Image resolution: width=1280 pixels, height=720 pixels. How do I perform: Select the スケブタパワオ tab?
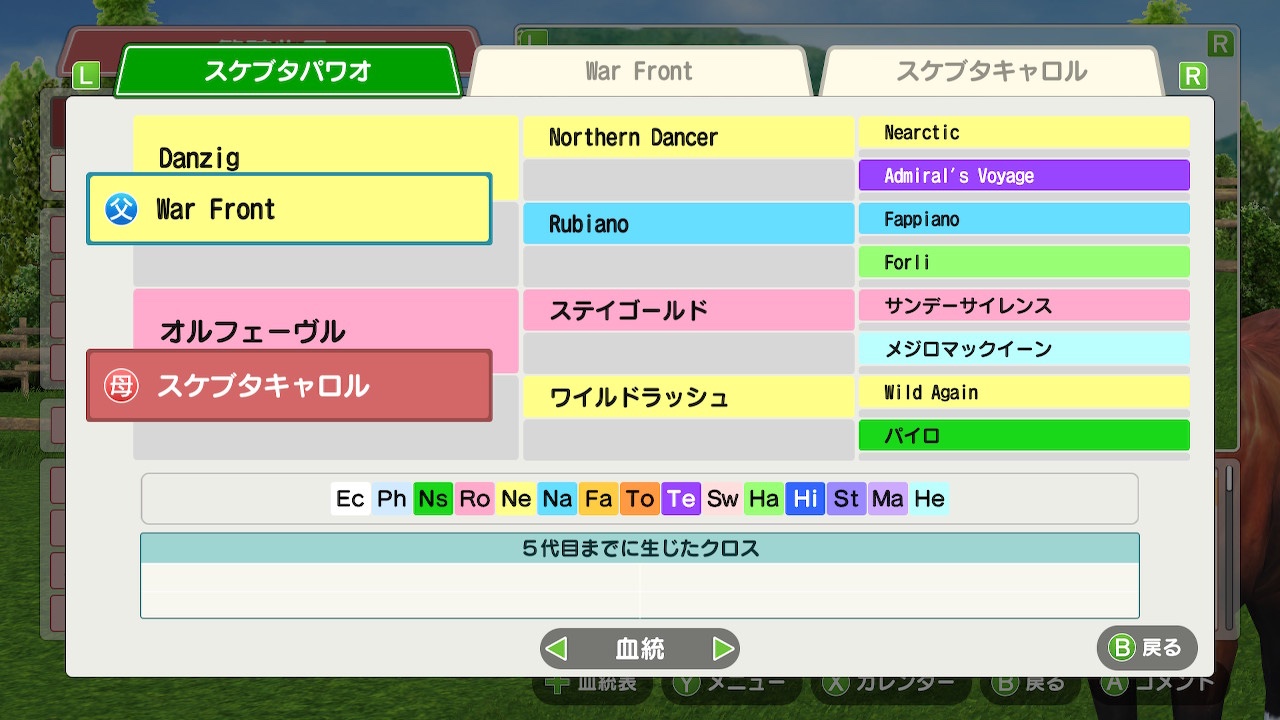pos(288,71)
